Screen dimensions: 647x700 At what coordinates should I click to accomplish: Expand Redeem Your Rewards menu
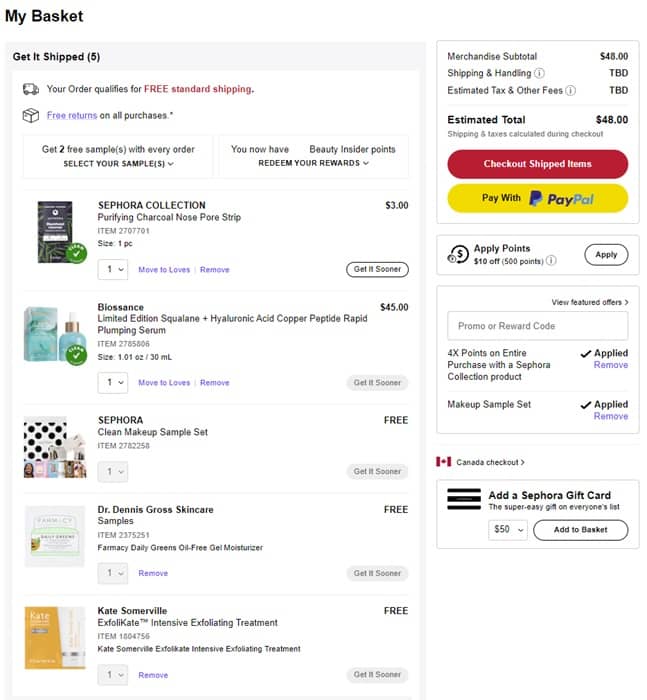click(313, 163)
